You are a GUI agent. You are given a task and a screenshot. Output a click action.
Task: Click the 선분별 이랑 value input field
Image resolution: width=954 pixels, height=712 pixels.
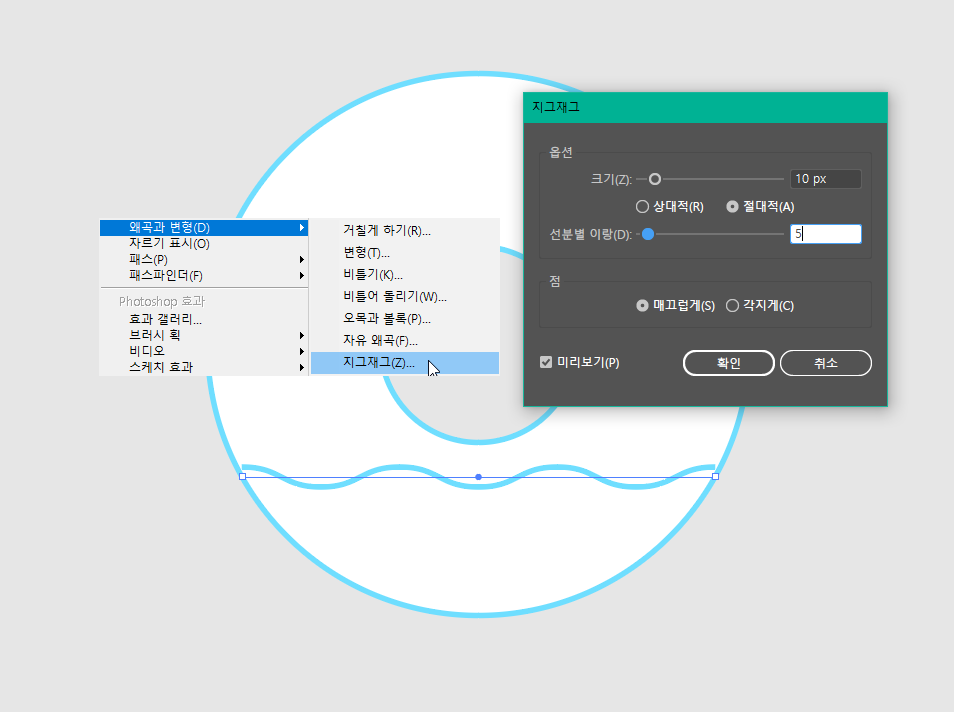[826, 234]
